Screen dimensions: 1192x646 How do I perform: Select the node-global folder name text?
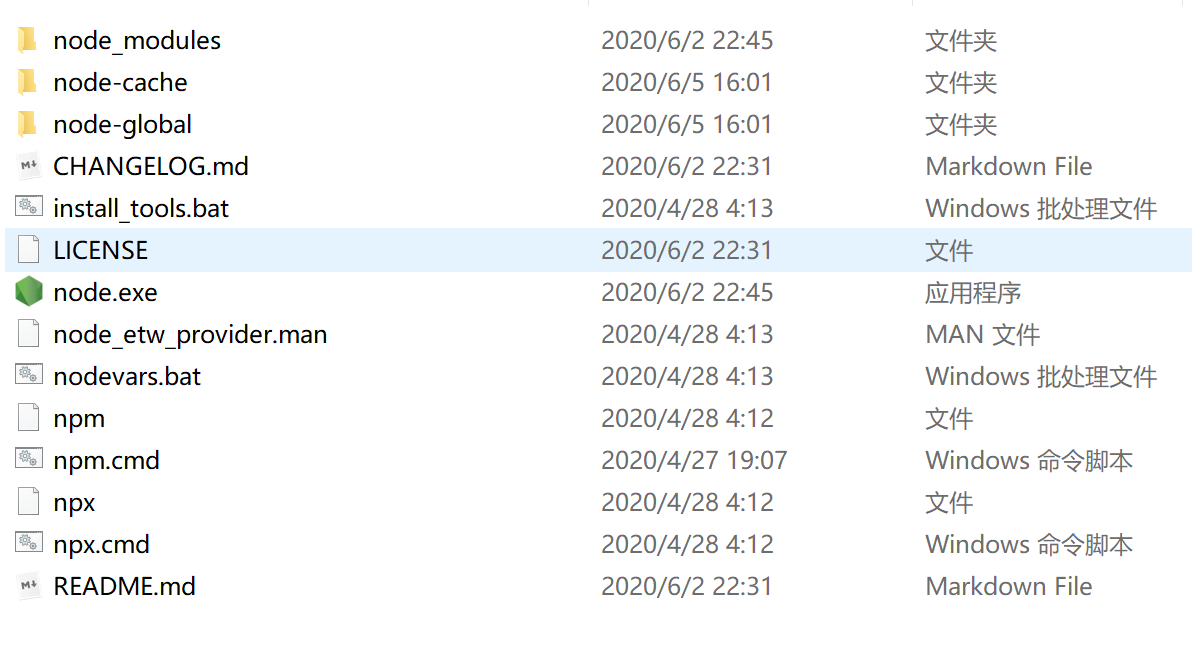tap(122, 125)
